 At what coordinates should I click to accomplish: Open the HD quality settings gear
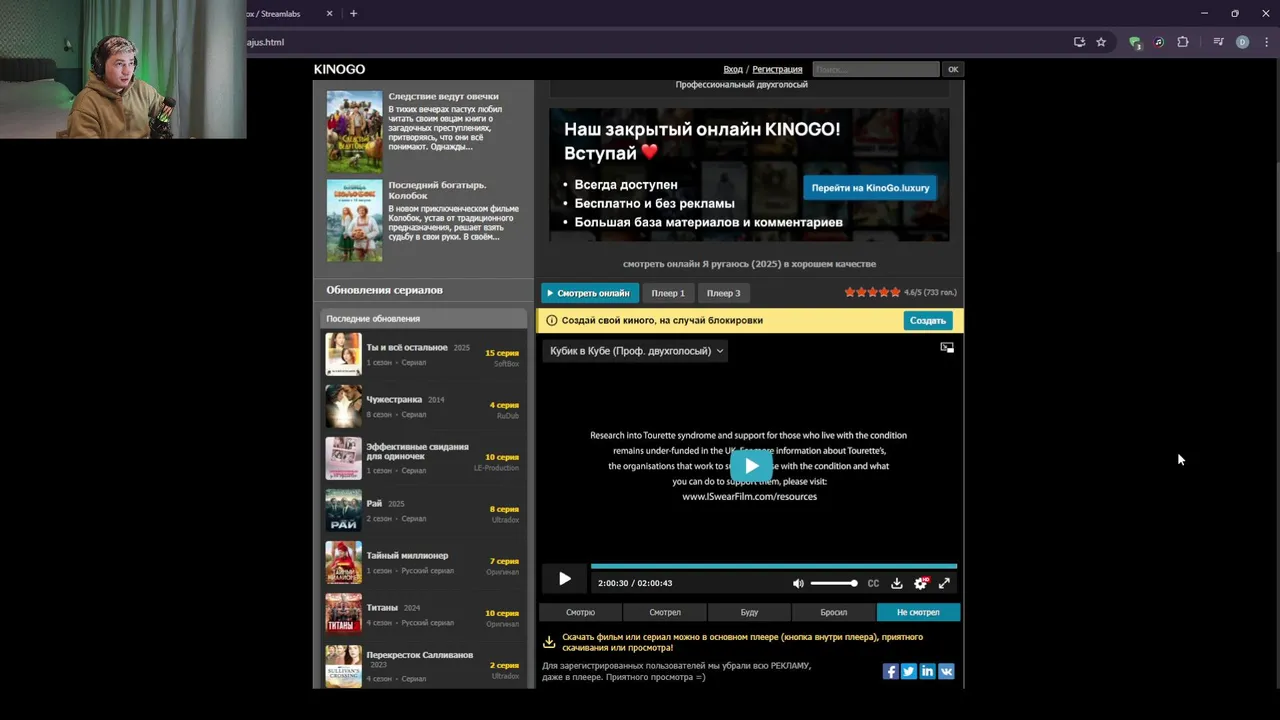[921, 583]
